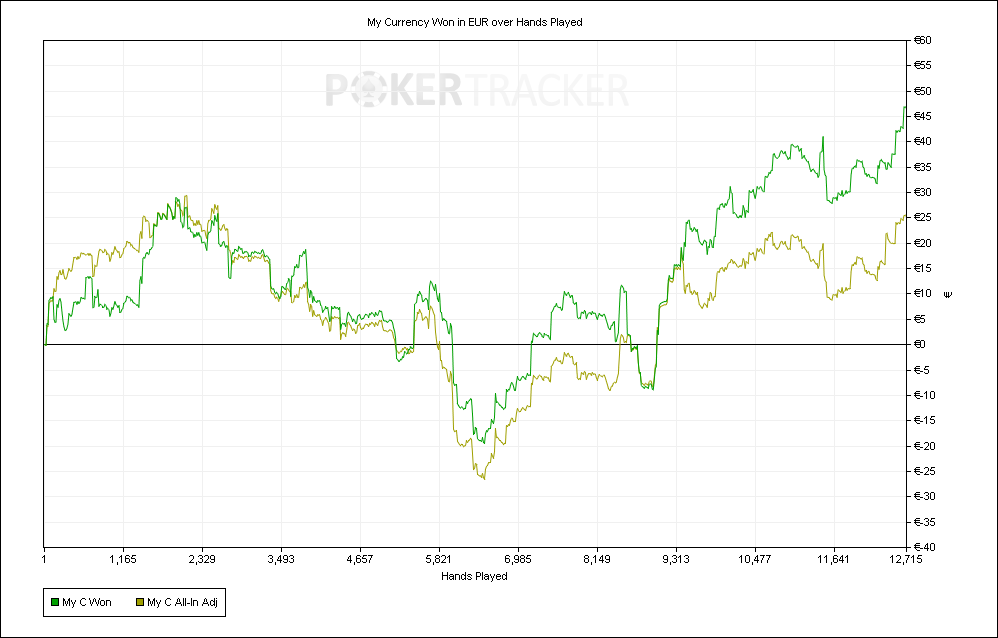Click the €5 y-axis label
998x638 pixels.
click(x=920, y=319)
